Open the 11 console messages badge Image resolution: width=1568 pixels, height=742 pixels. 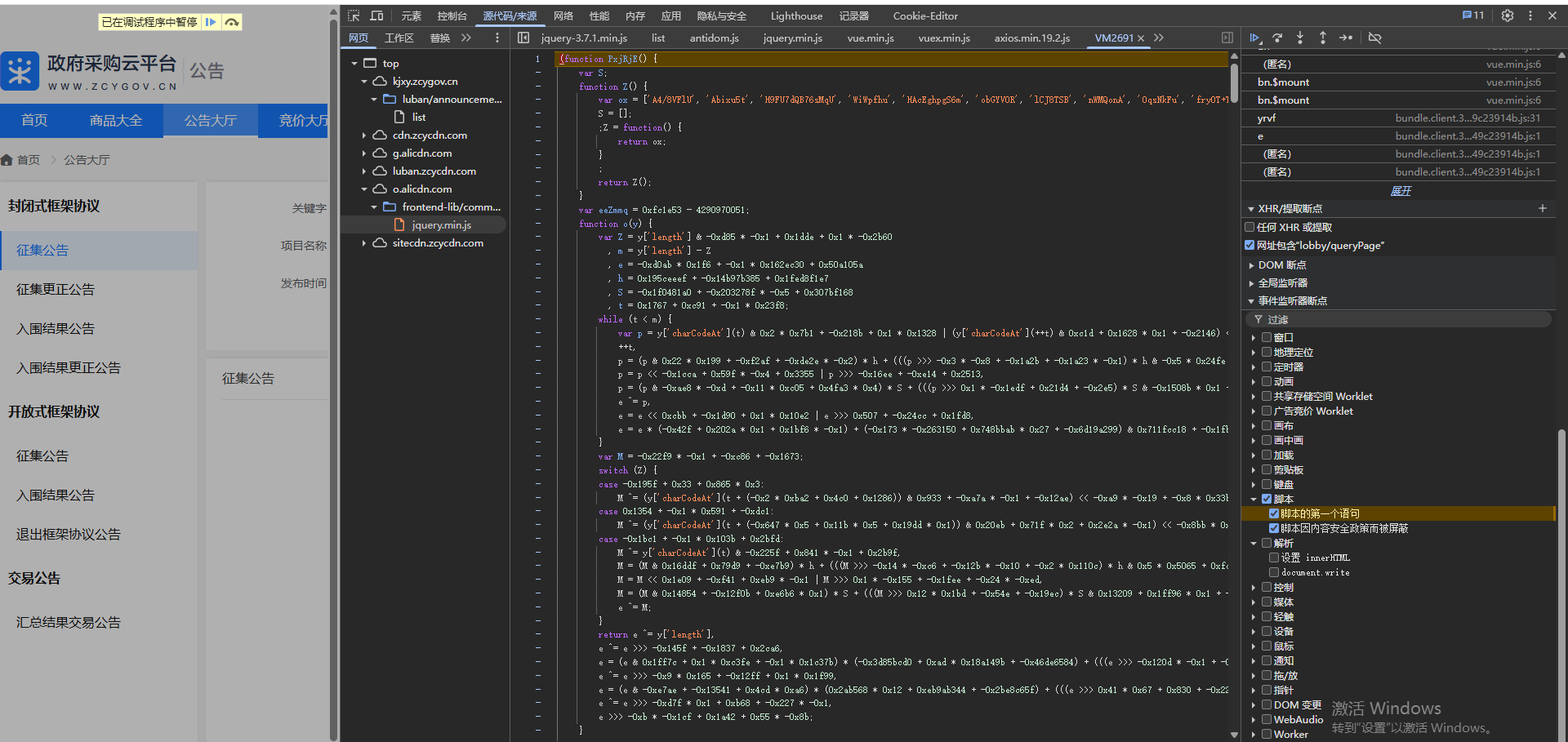1473,16
